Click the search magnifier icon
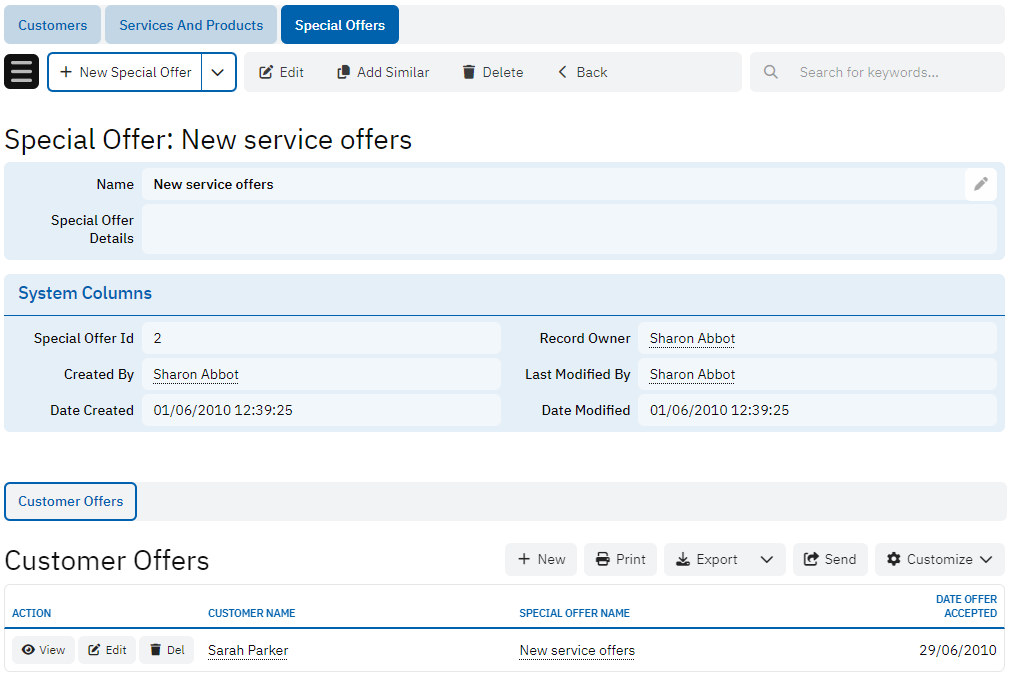Image resolution: width=1010 pixels, height=677 pixels. click(771, 72)
